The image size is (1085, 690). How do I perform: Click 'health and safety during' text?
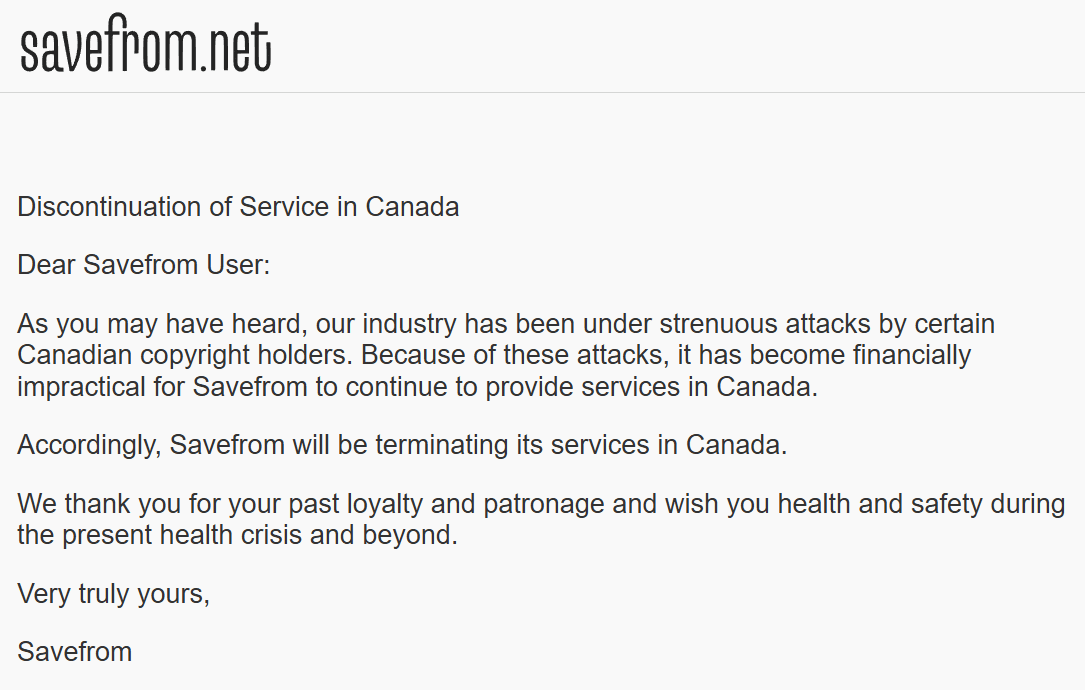click(x=921, y=504)
